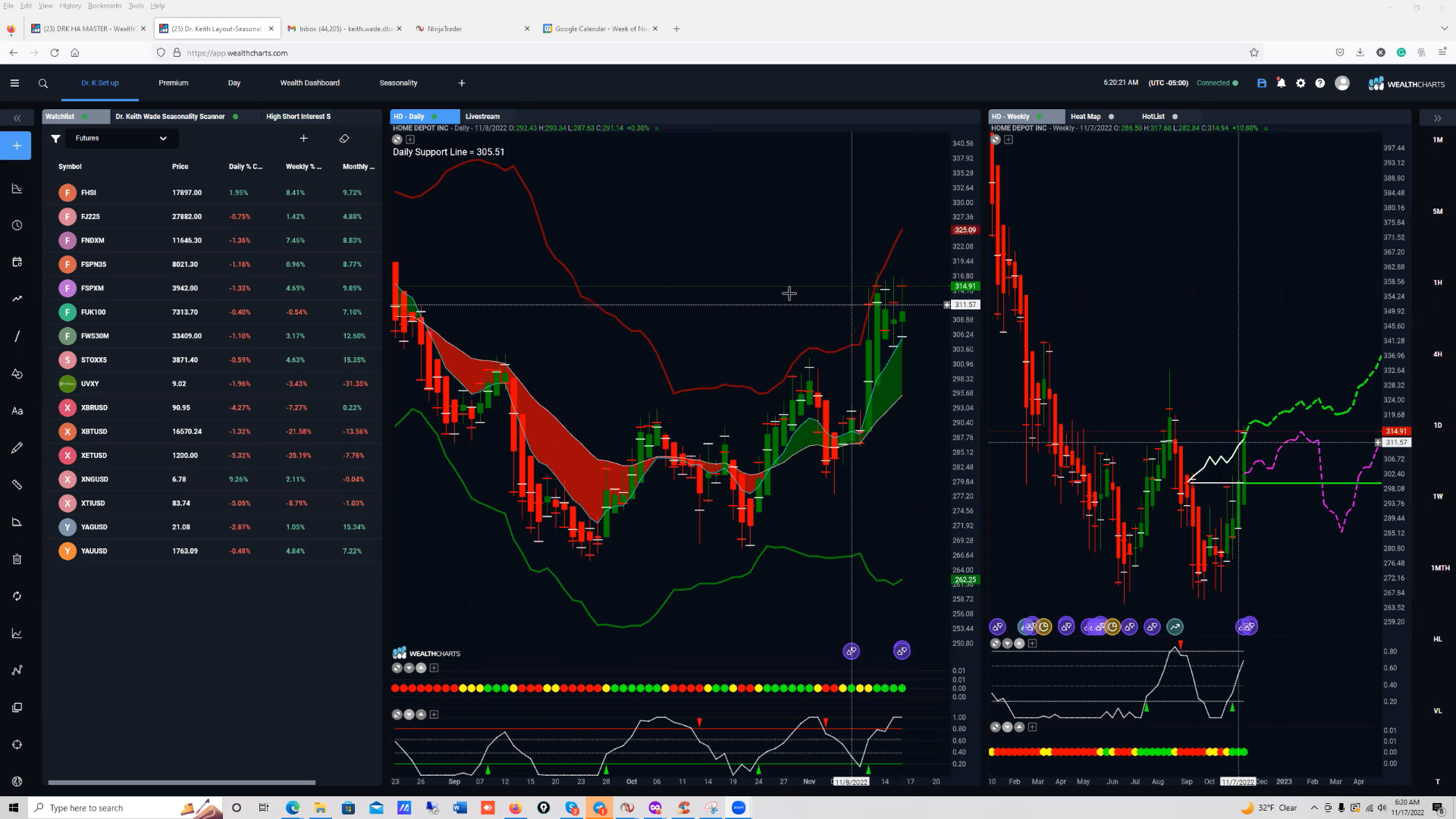Hide the daily chart dots indicator pane
1456x819 pixels.
pos(397,668)
